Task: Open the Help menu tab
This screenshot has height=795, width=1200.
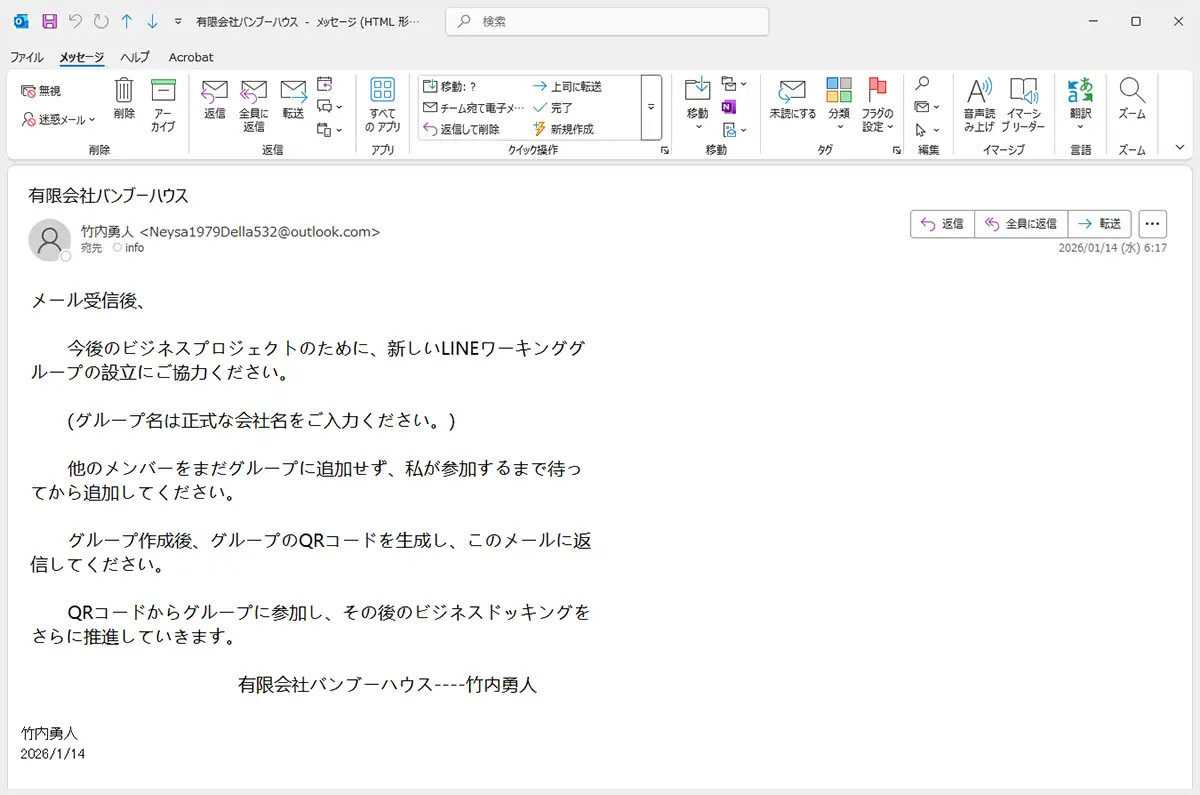Action: click(133, 57)
